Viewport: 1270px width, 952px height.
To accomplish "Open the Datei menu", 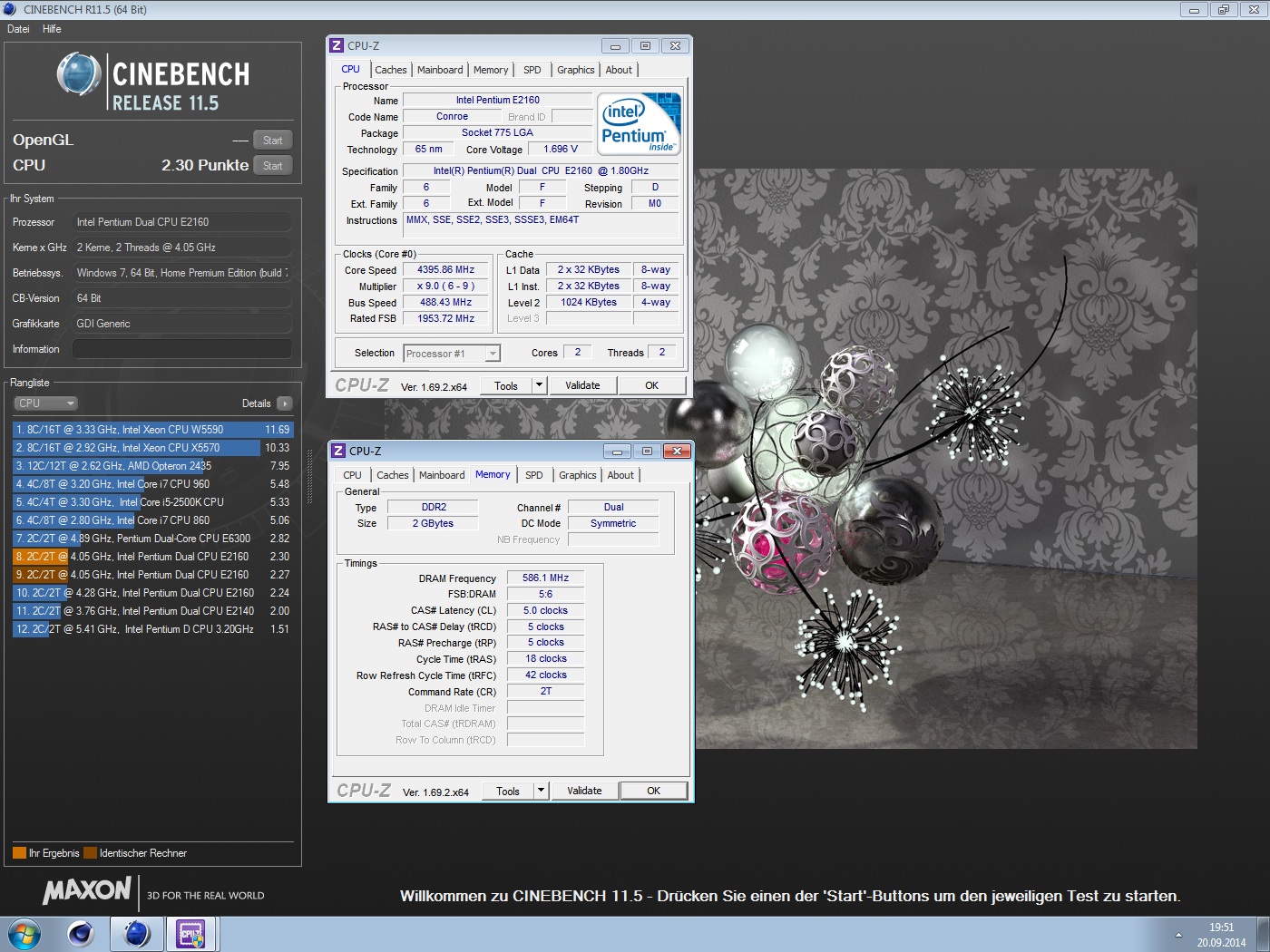I will tap(18, 29).
